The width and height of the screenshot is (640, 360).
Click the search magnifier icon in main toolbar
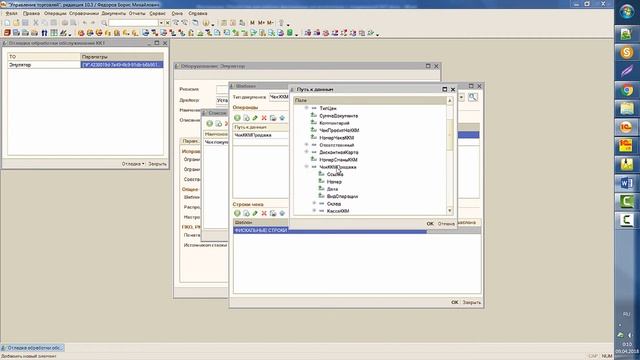104,23
